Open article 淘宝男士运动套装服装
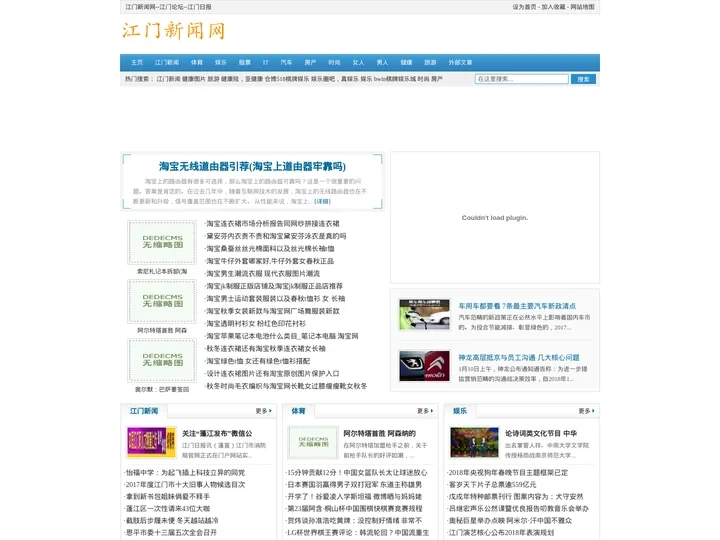The image size is (720, 540). click(x=276, y=298)
